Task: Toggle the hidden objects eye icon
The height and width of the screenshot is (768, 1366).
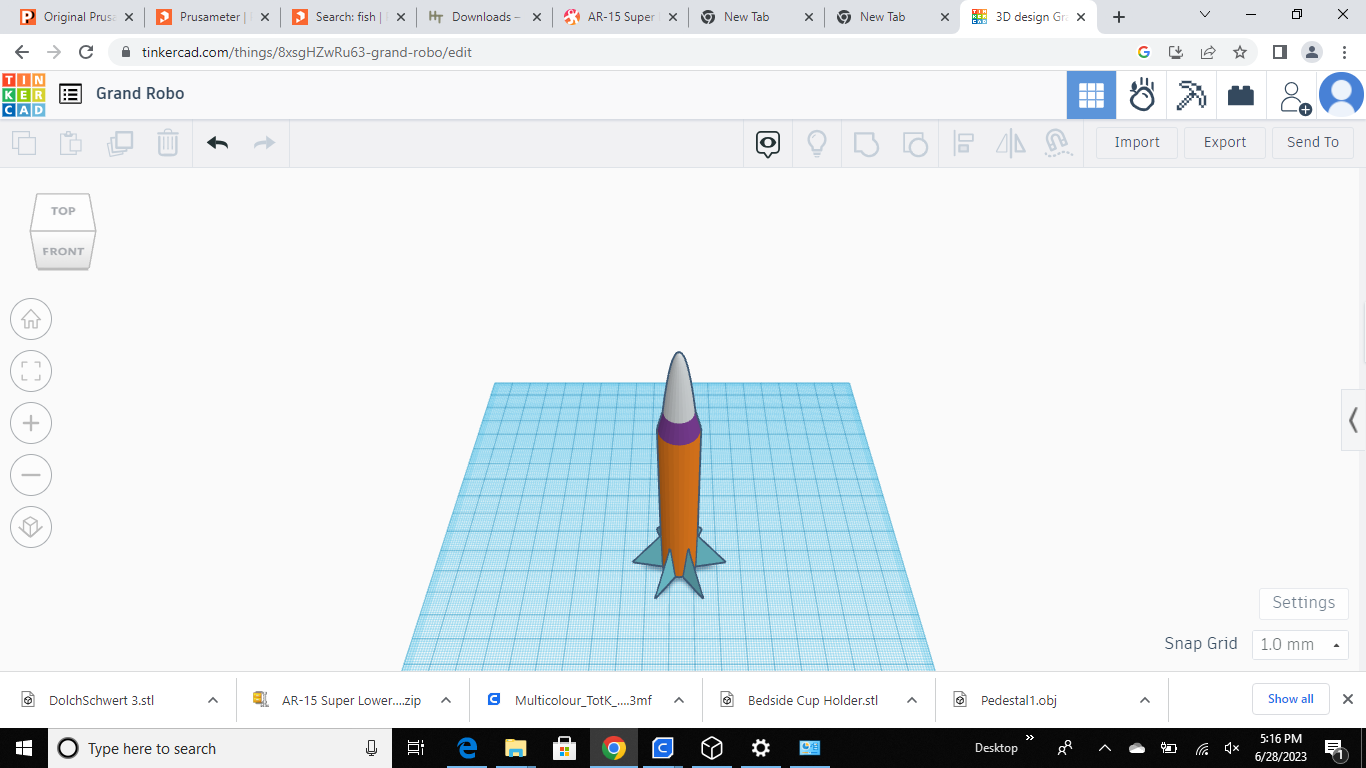Action: pyautogui.click(x=767, y=143)
